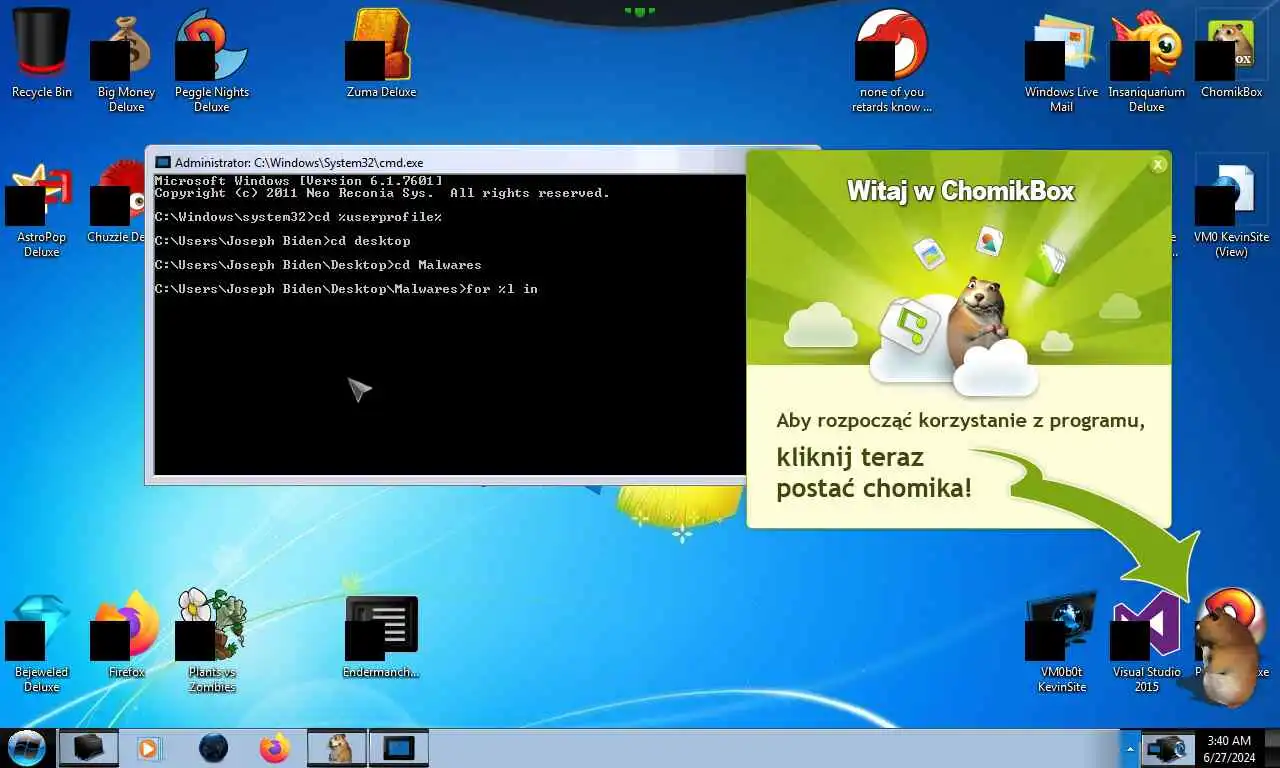Screen dimensions: 1280x768
Task: Click the VM0b0t KevinSite desktop icon
Action: coord(1061,642)
